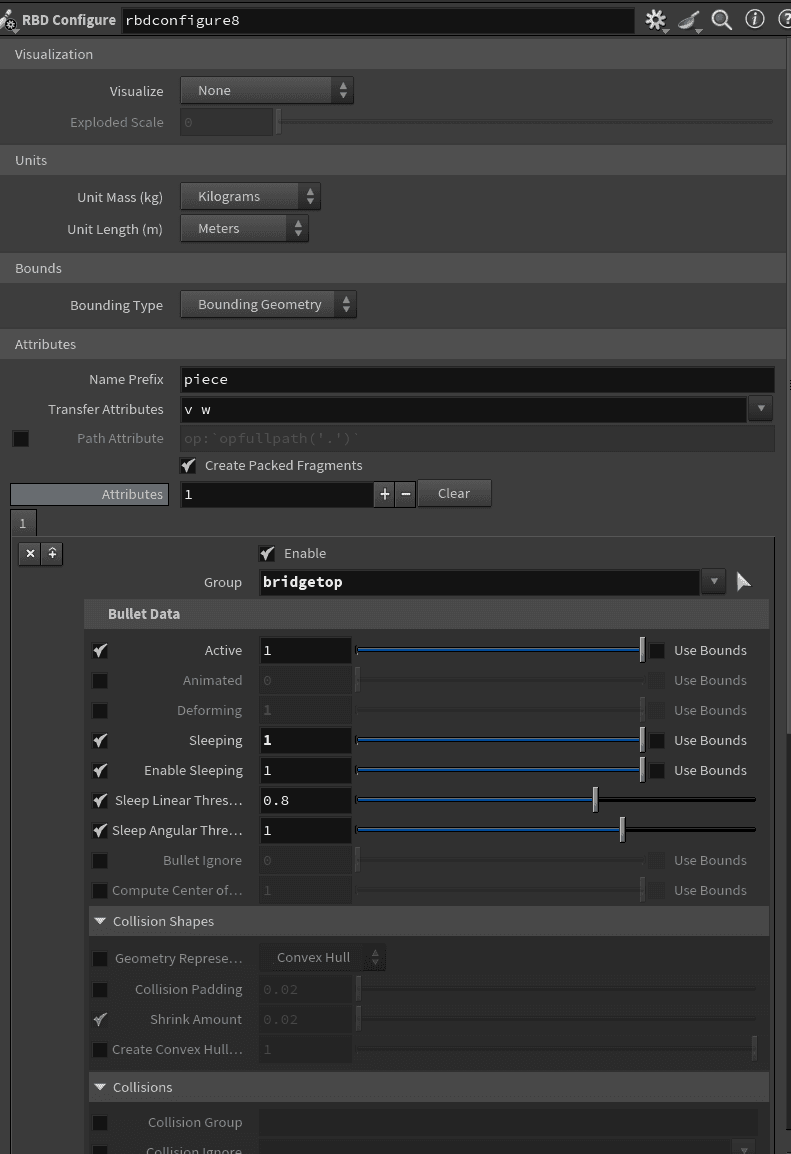This screenshot has width=791, height=1154.
Task: Click the viewport group selection arrow beside bridgetop
Action: point(743,582)
